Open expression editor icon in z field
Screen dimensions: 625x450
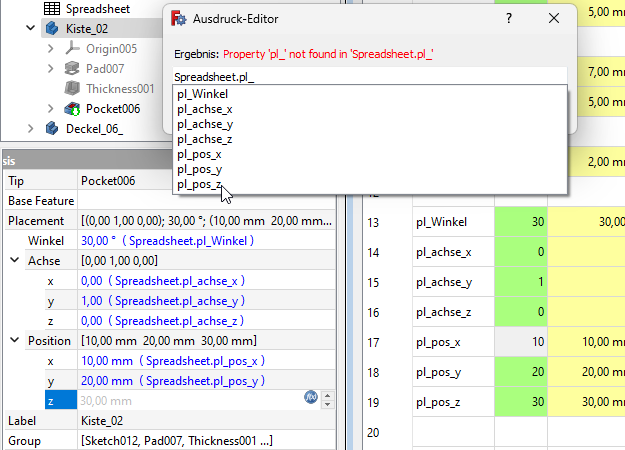pyautogui.click(x=310, y=398)
